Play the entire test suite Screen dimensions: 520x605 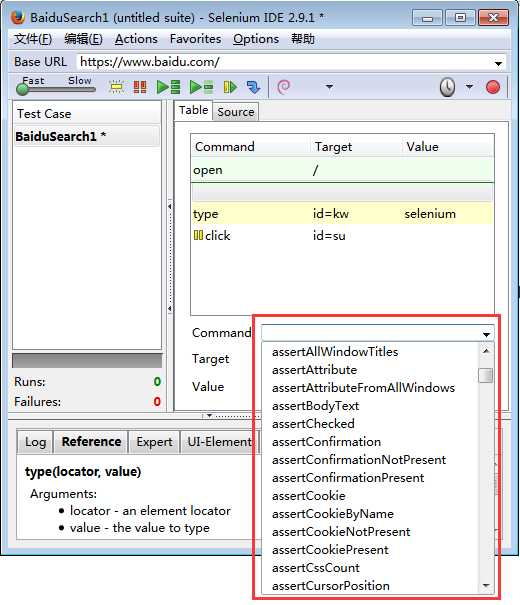point(168,87)
